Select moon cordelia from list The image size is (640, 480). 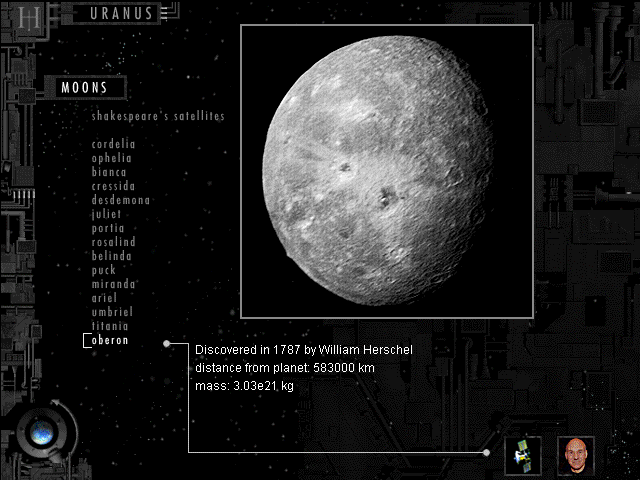[x=113, y=144]
